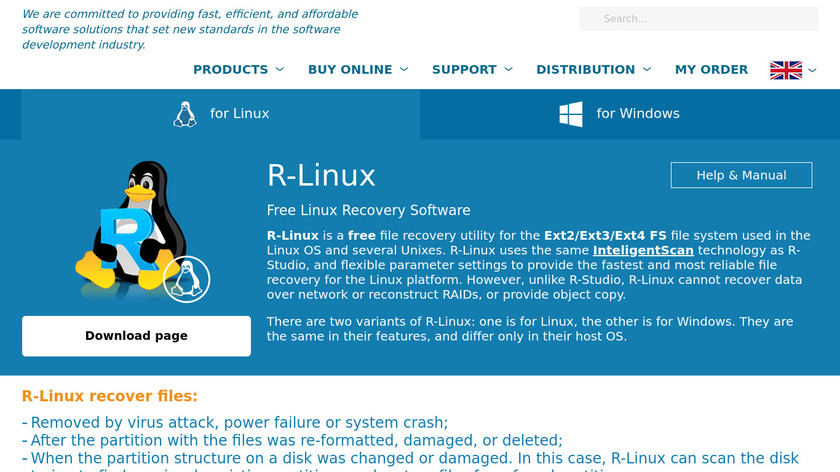Click 'Free Linux Recovery Software' subtitle

(369, 210)
